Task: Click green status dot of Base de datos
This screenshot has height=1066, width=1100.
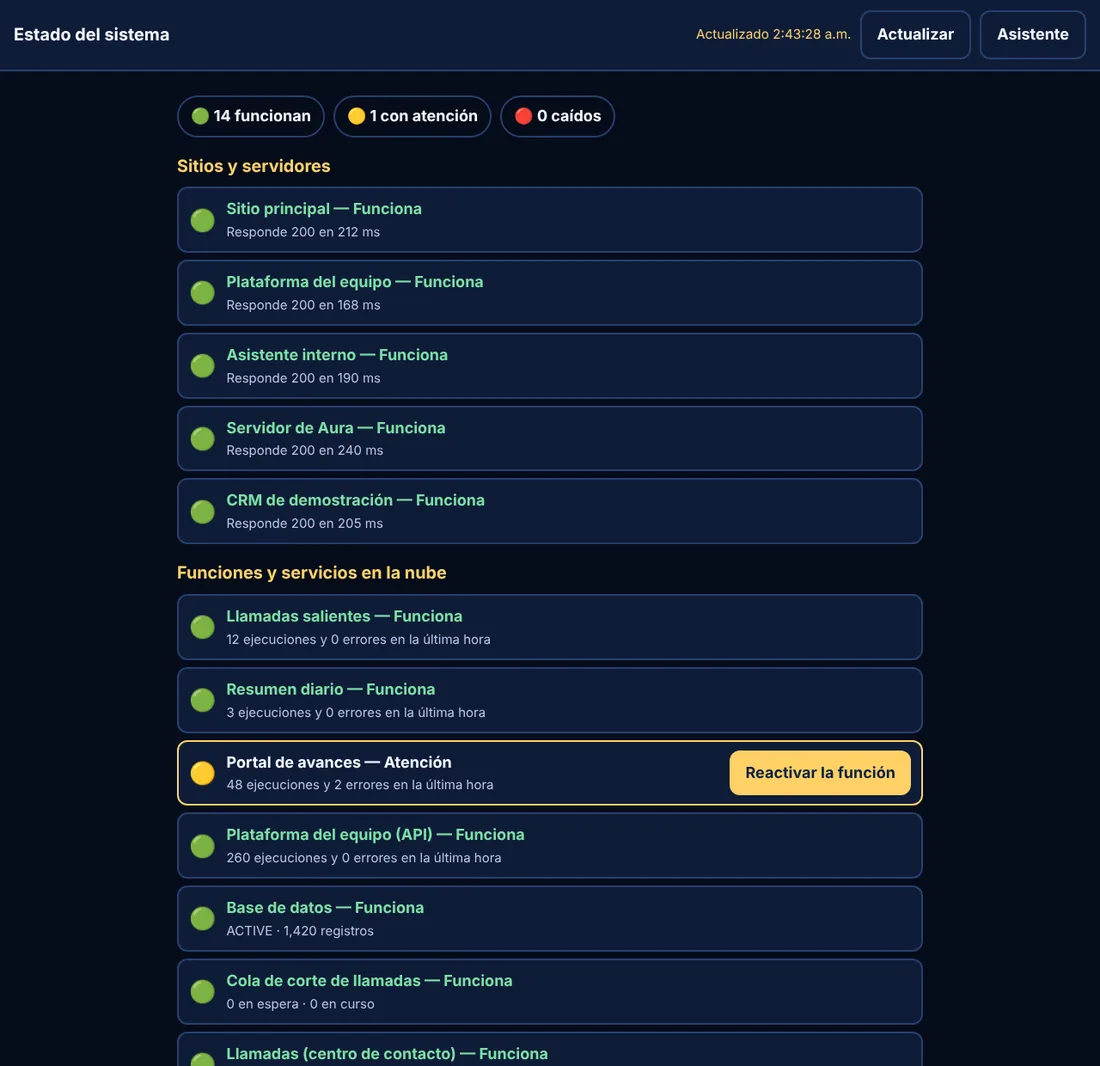Action: [x=203, y=919]
